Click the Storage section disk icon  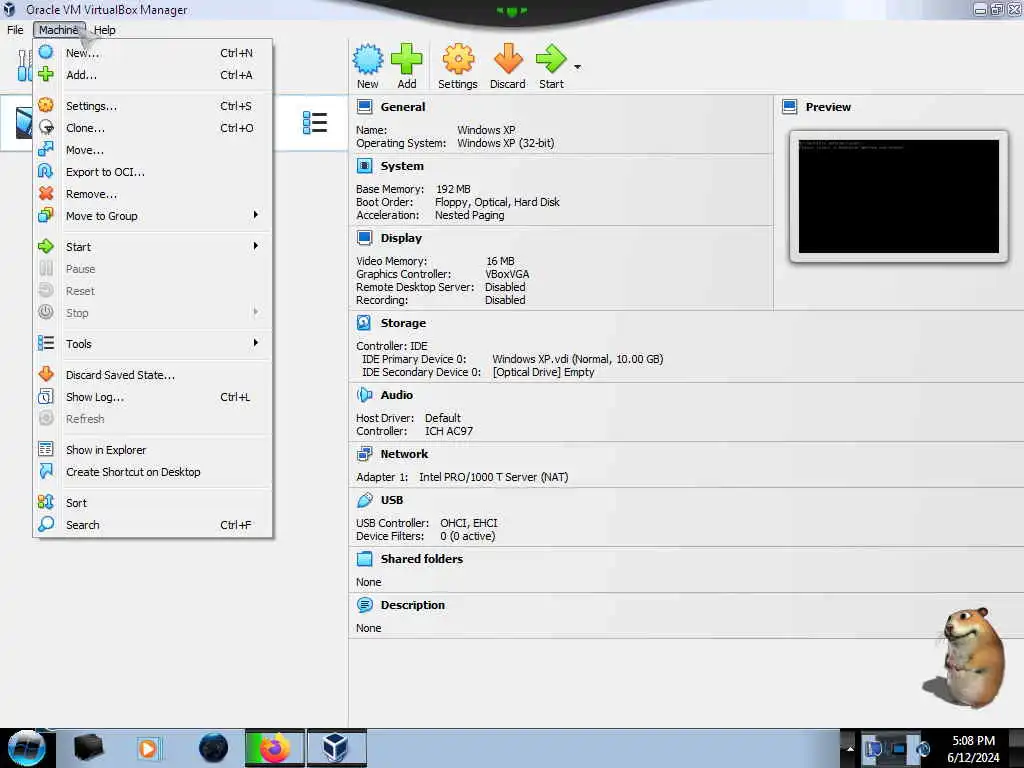click(x=364, y=323)
